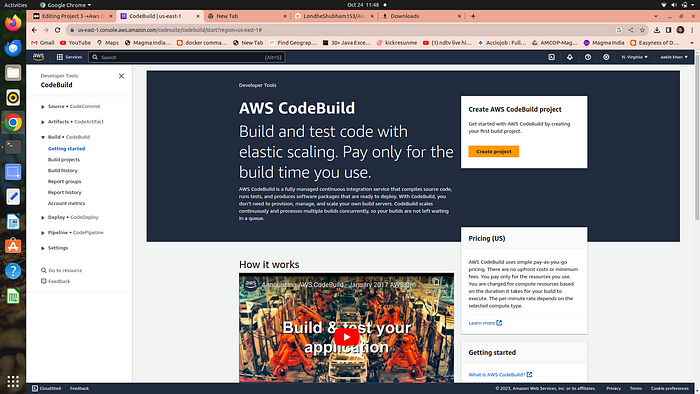Open the Chrome tab search dropdown
This screenshot has width=700, height=394.
(655, 16)
